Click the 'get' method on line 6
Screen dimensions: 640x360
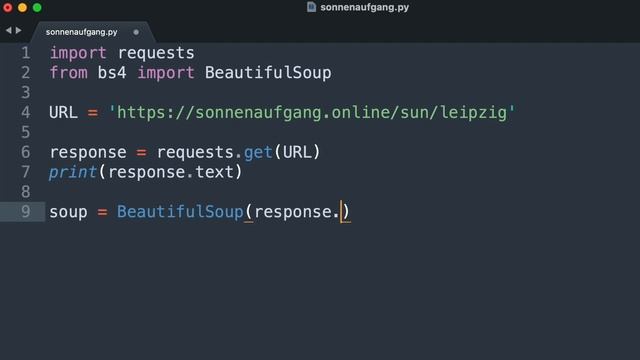point(258,153)
